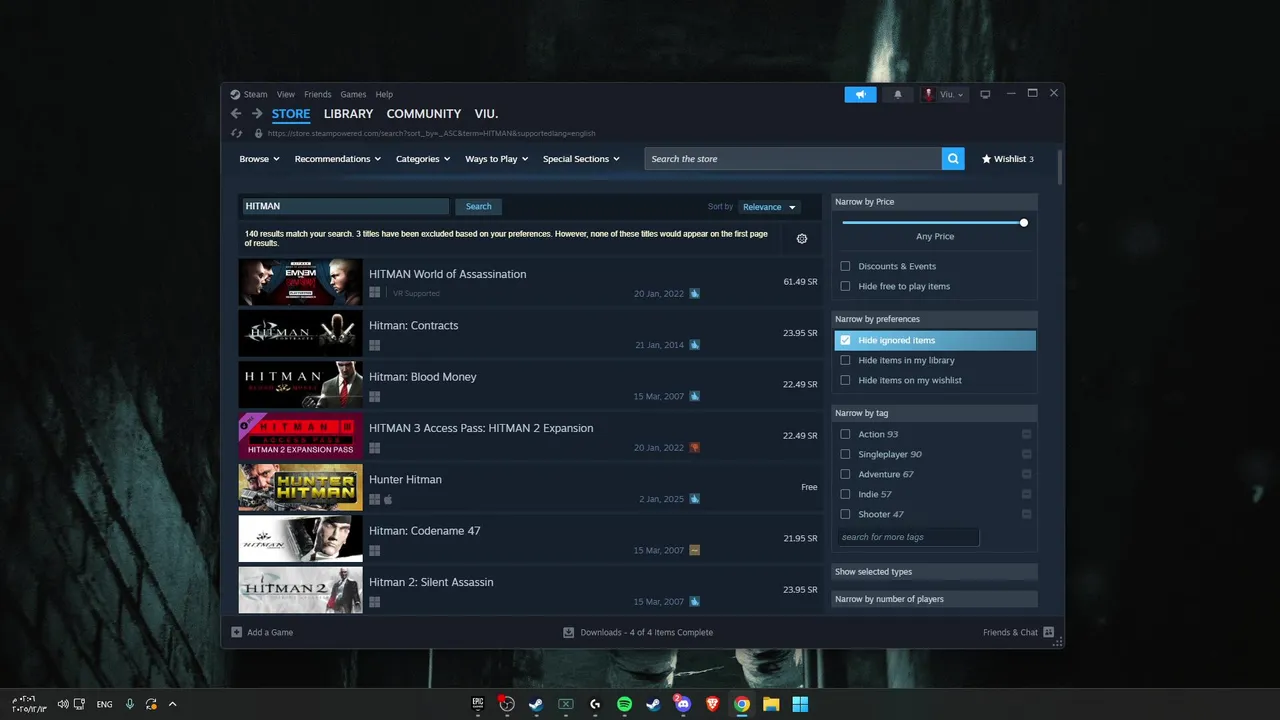The height and width of the screenshot is (720, 1280).
Task: Exclude the Action tag with minus icon
Action: [1026, 434]
